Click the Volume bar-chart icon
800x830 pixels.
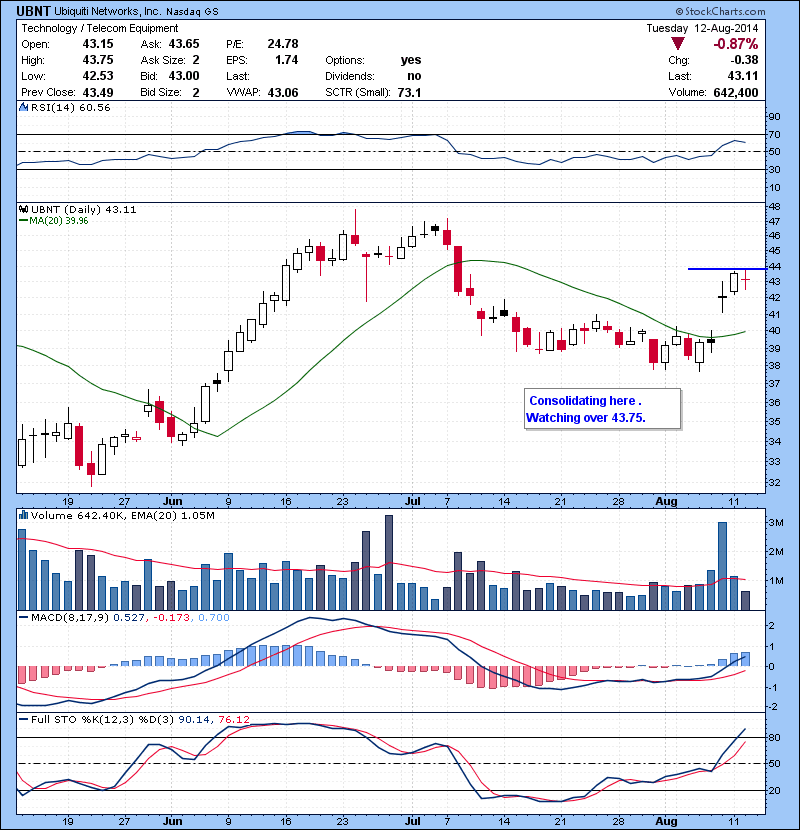click(x=23, y=515)
